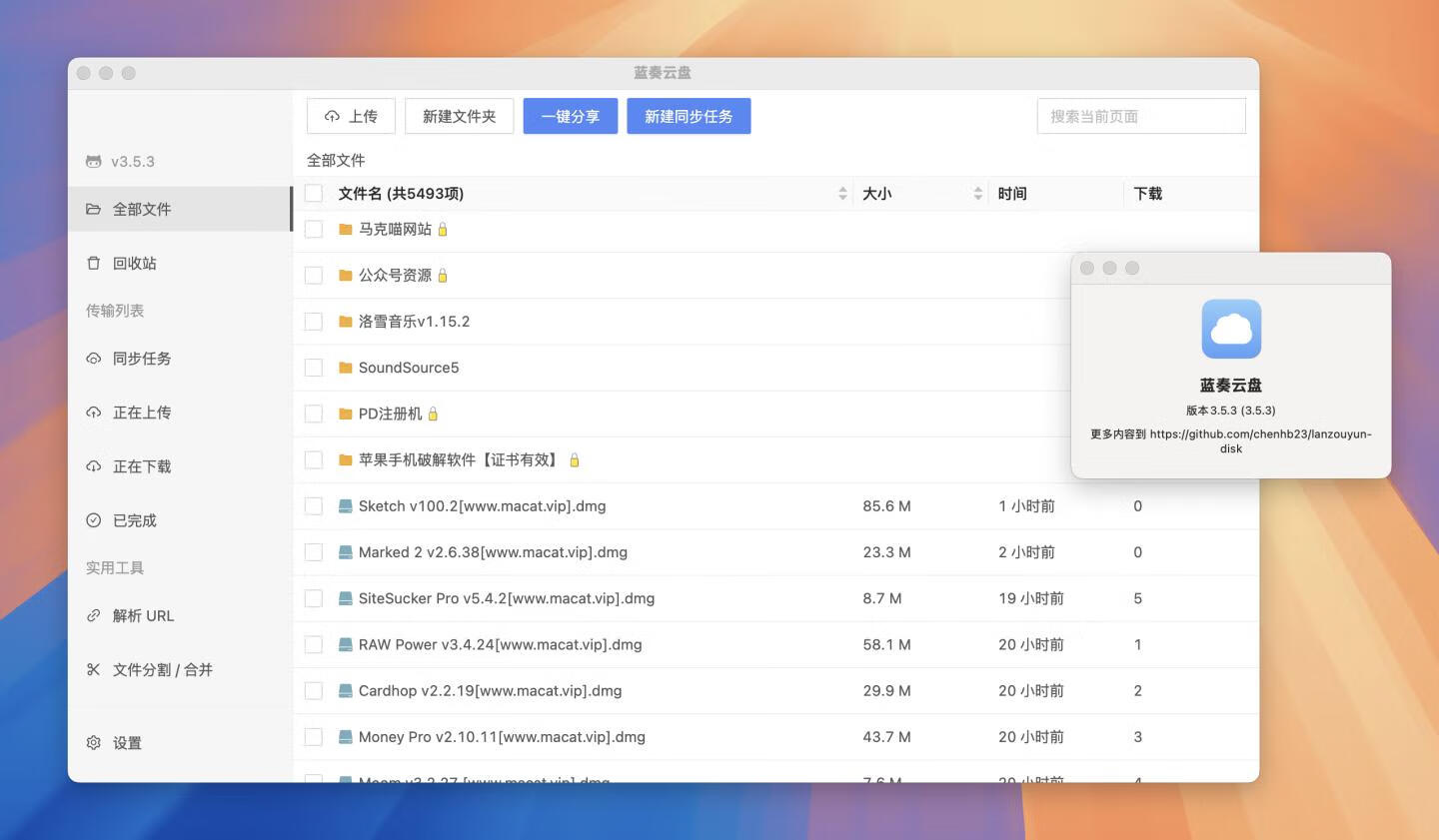The height and width of the screenshot is (840, 1439).
Task: Click the 新建文件夹 button
Action: click(x=460, y=116)
